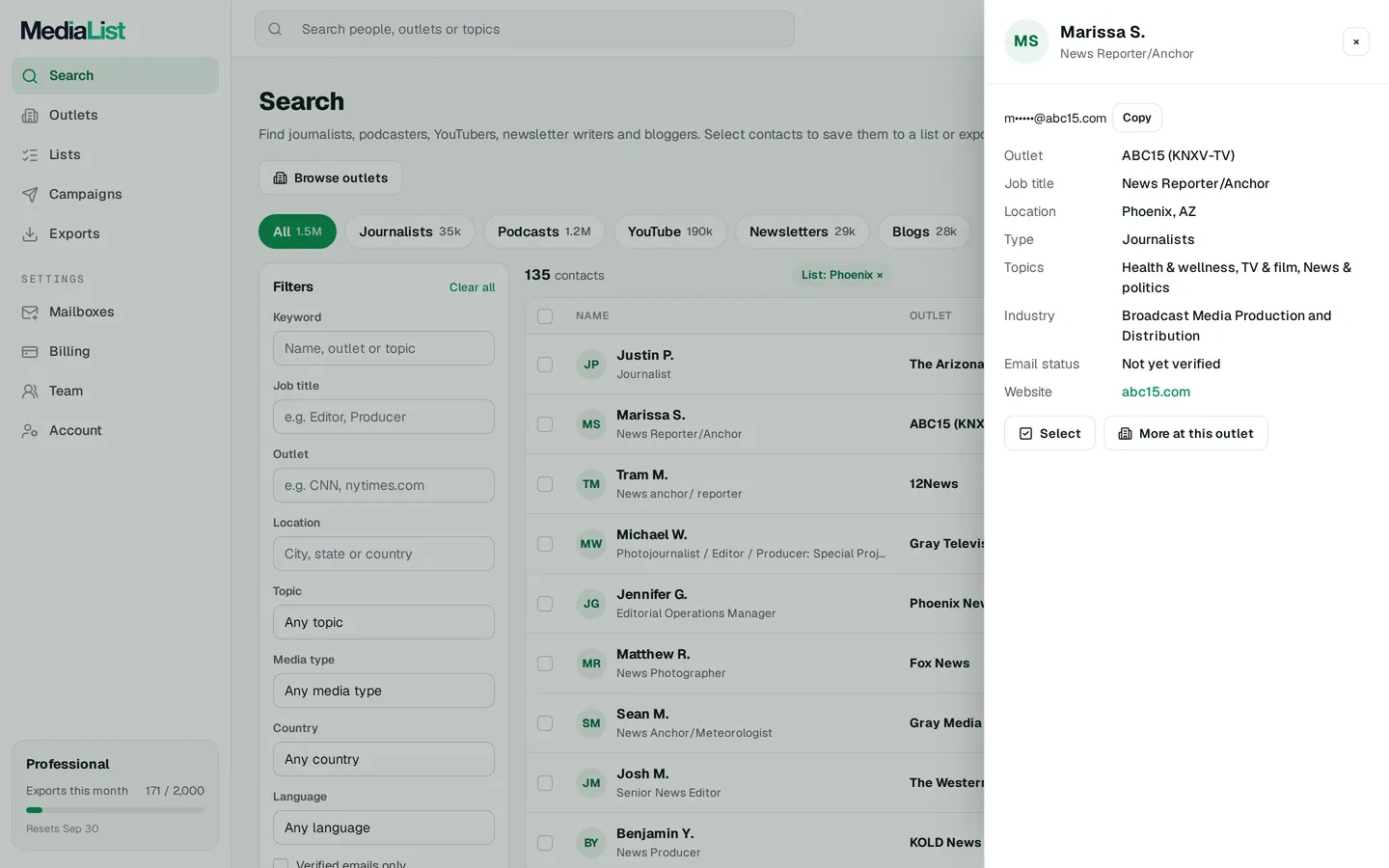Image resolution: width=1389 pixels, height=868 pixels.
Task: Click SM avatar for Sean M.
Action: click(591, 723)
